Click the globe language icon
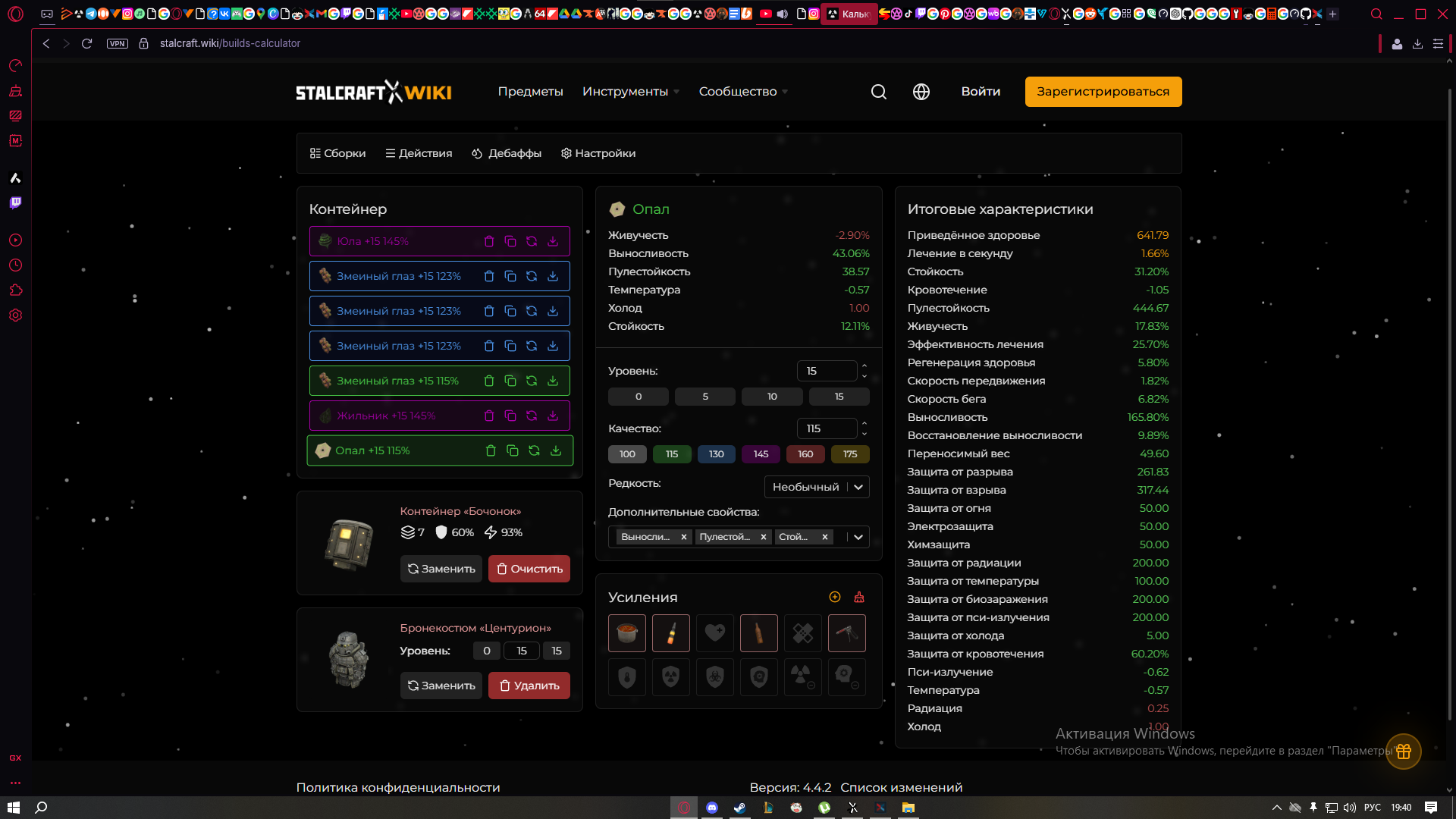The width and height of the screenshot is (1456, 819). click(x=921, y=92)
